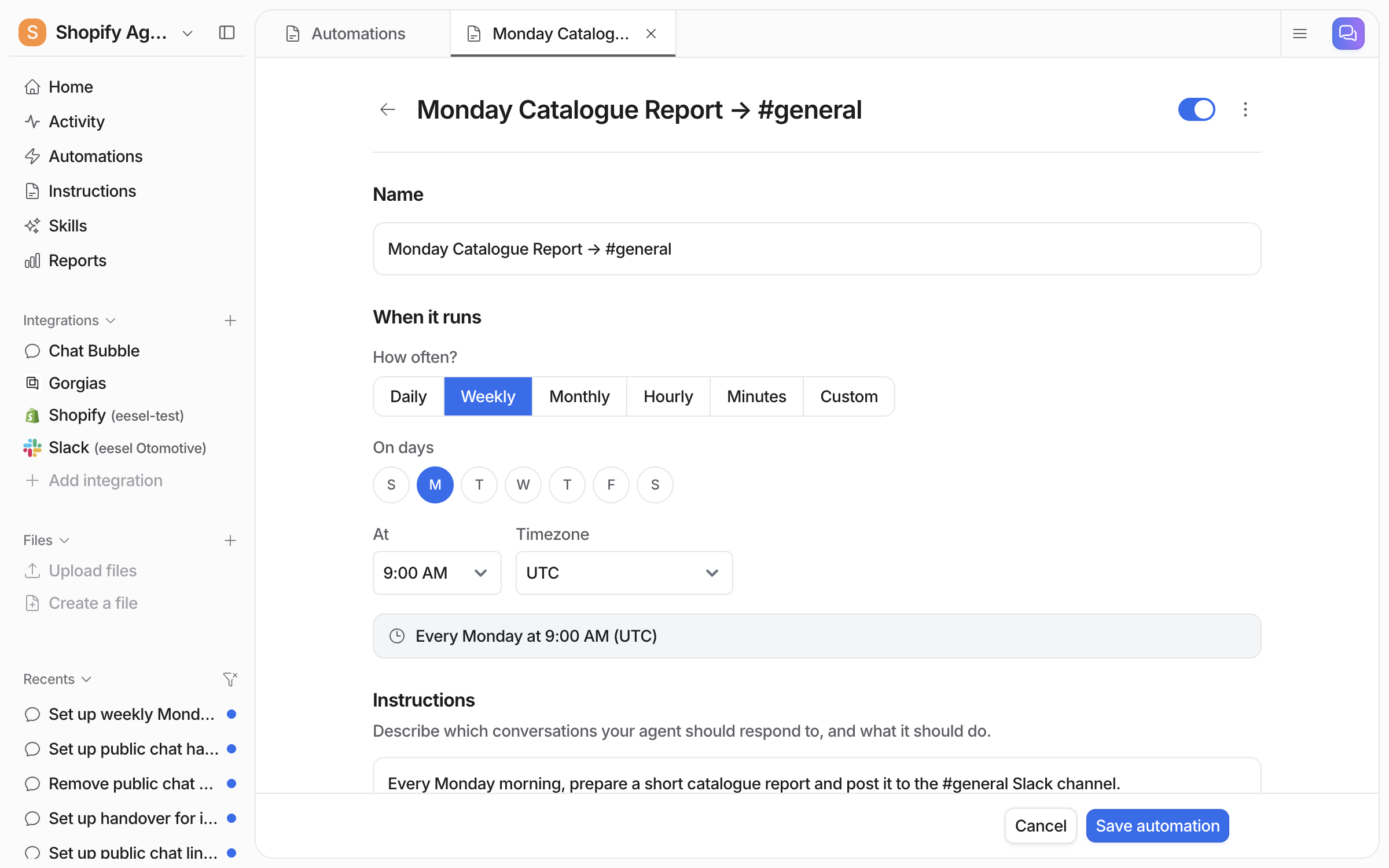Open the Gorgias integration

pyautogui.click(x=78, y=383)
